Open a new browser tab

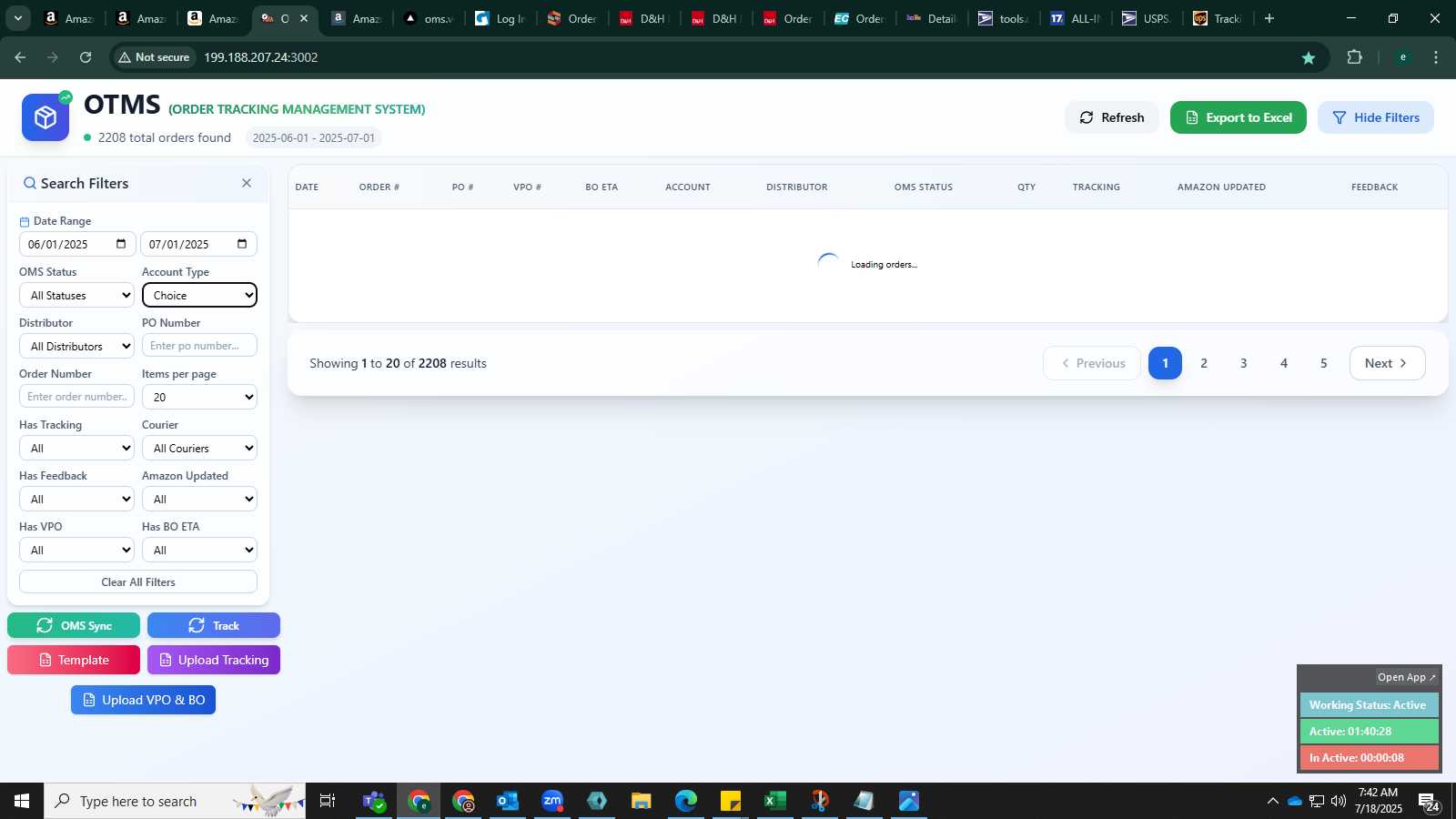(1269, 18)
